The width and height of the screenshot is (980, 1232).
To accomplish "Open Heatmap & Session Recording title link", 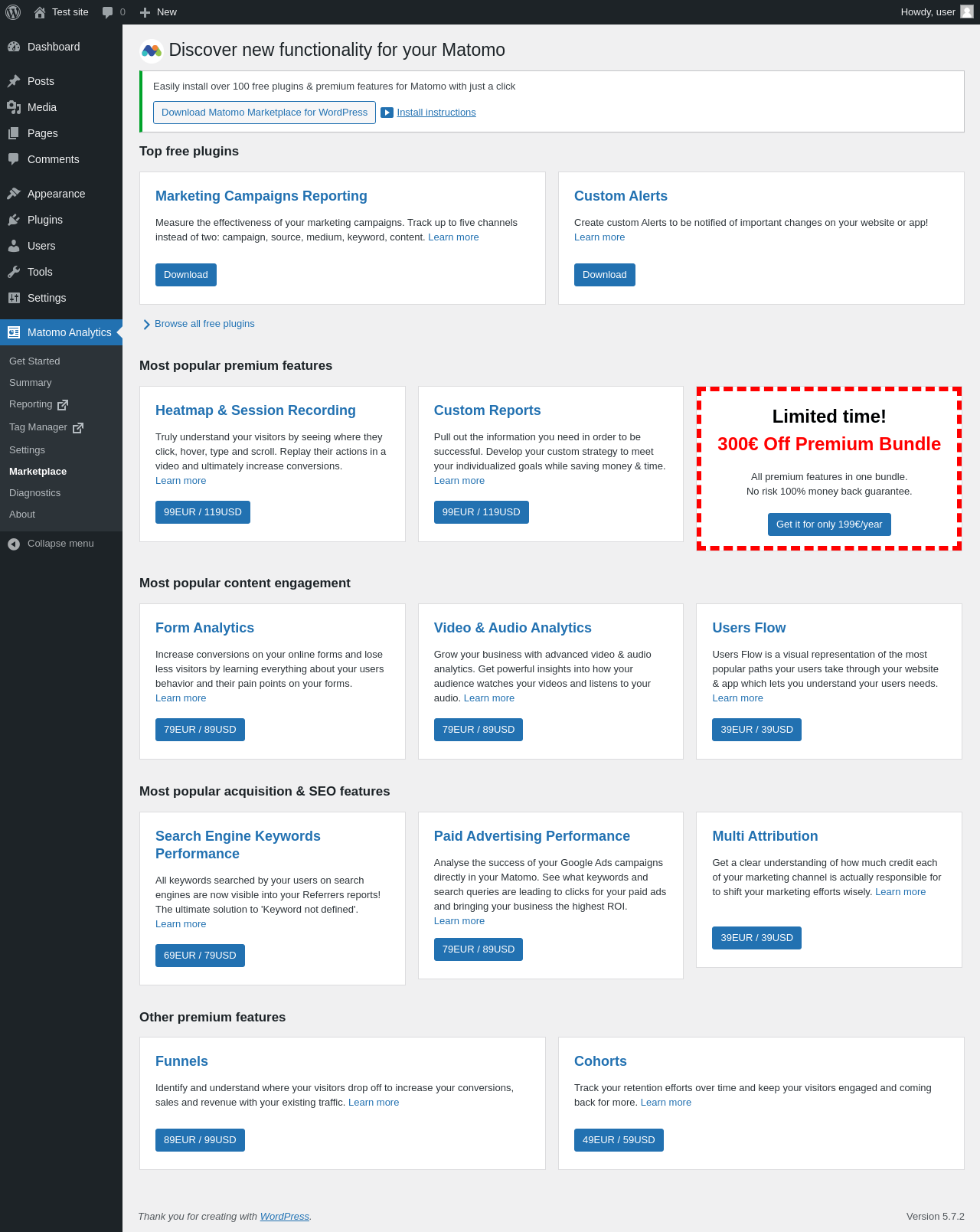I will (256, 410).
